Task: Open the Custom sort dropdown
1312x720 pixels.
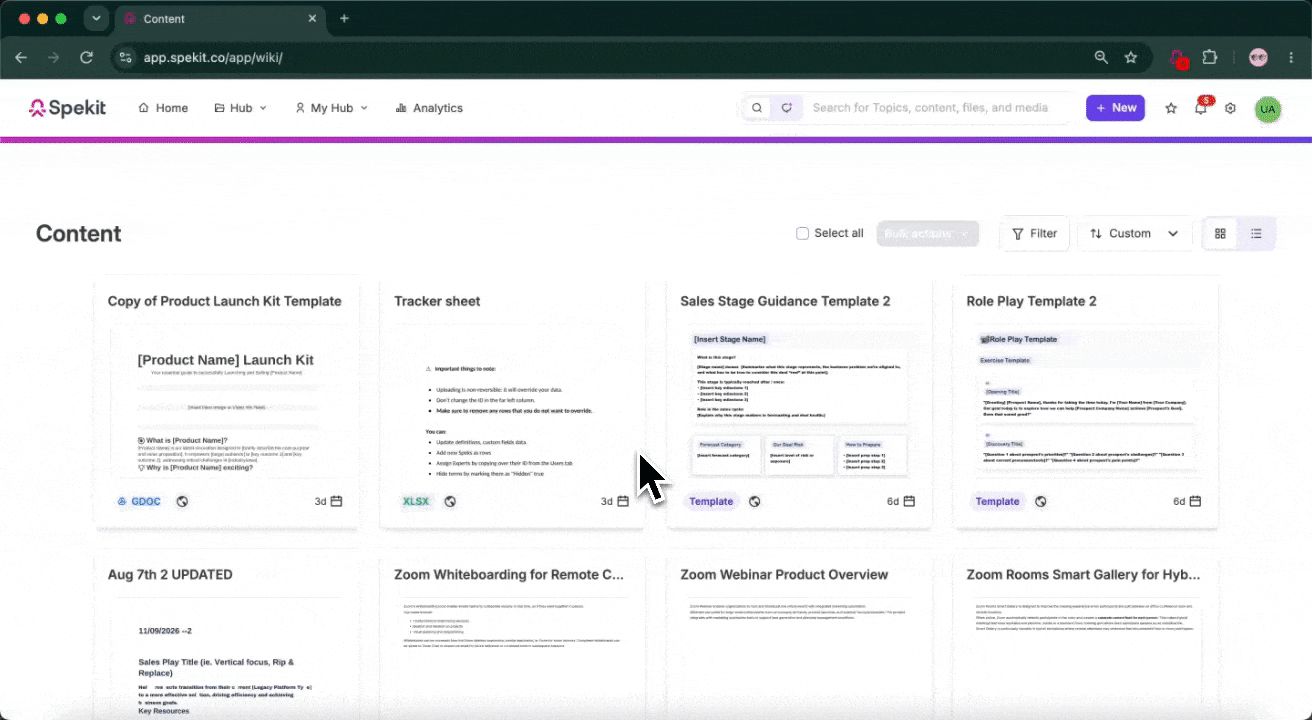Action: [1135, 233]
